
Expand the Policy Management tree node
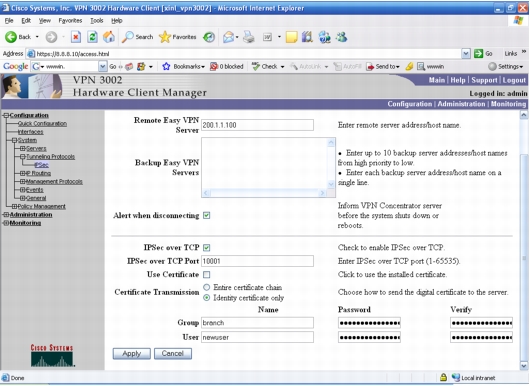tap(14, 206)
